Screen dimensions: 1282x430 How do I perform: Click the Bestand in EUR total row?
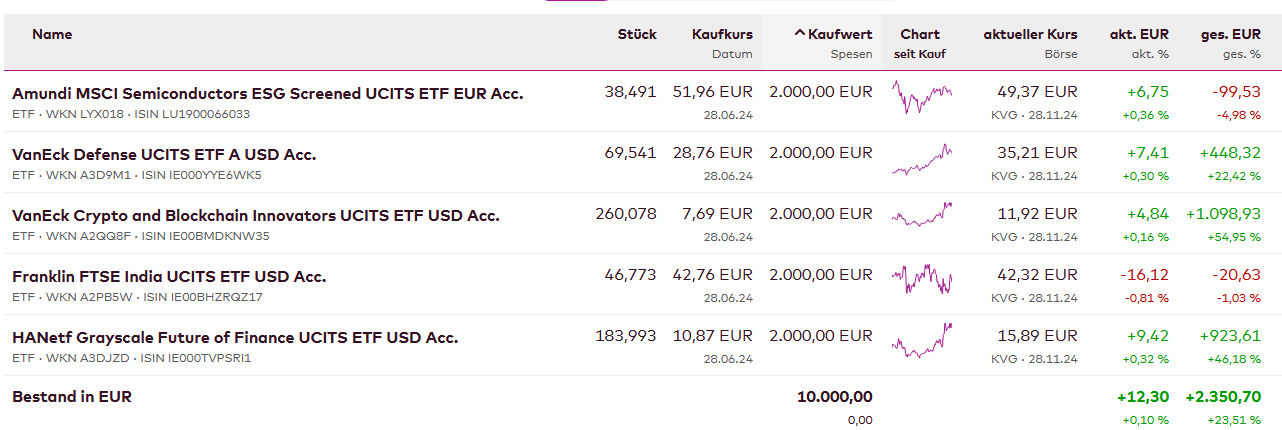[72, 396]
